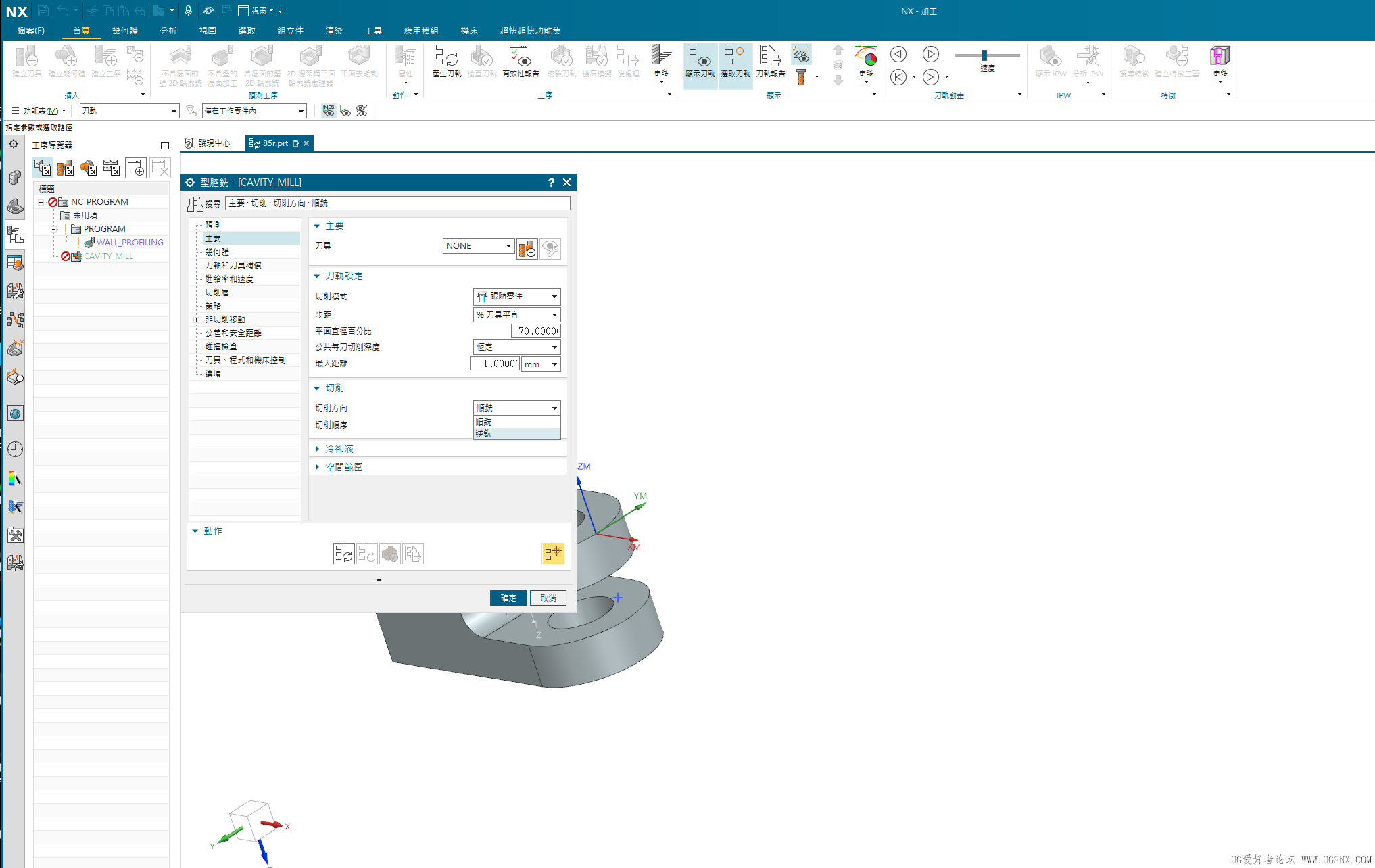
Task: Select 幾何體 in dialog tree
Action: [217, 251]
